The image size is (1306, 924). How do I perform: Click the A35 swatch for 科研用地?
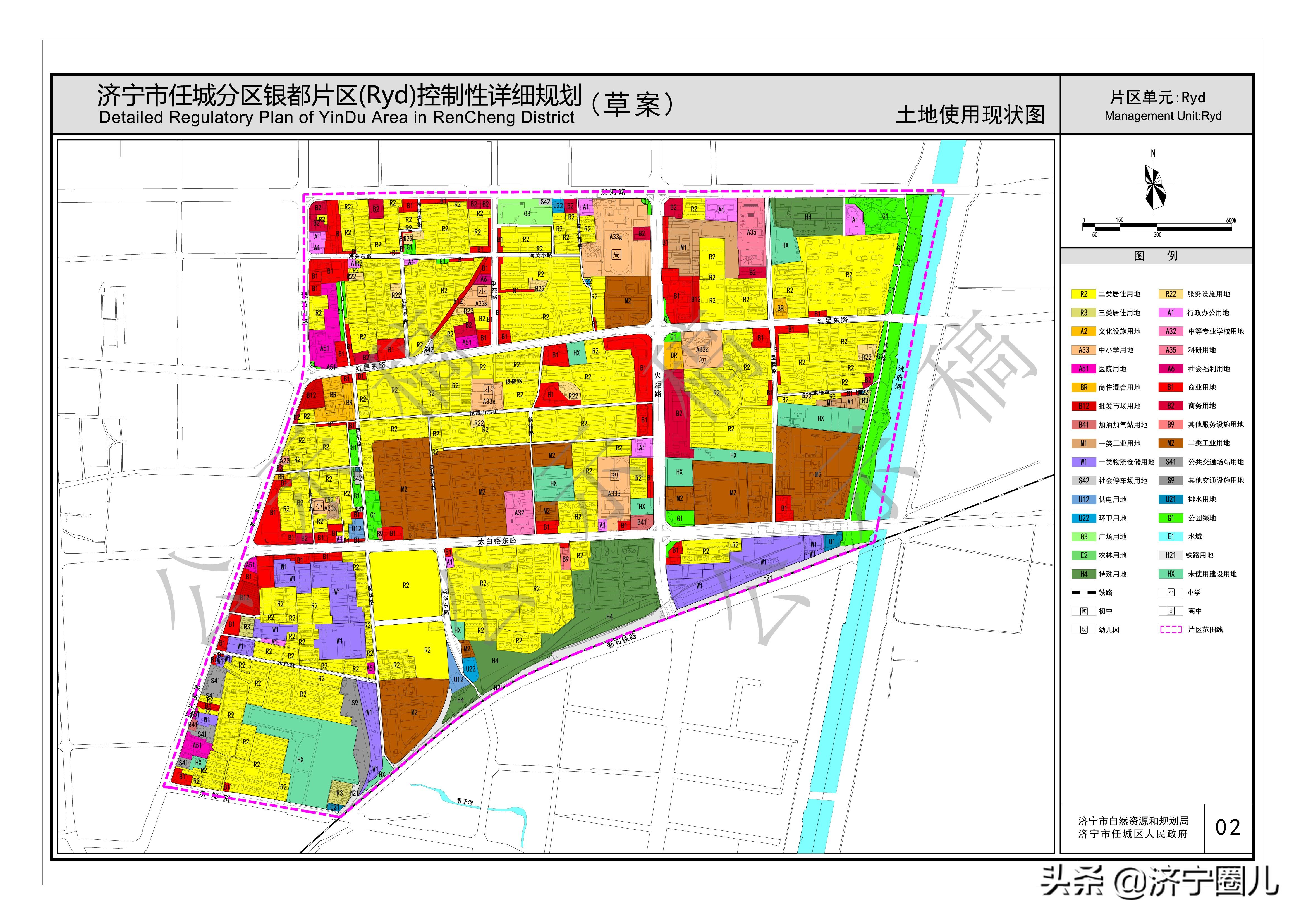tap(1171, 350)
